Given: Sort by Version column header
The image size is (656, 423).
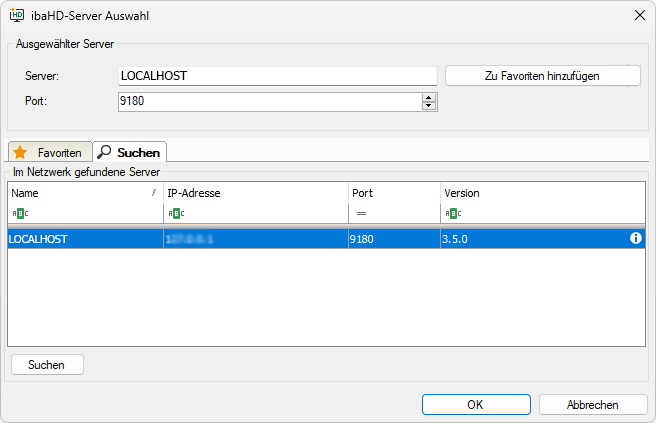Looking at the screenshot, I should (543, 193).
